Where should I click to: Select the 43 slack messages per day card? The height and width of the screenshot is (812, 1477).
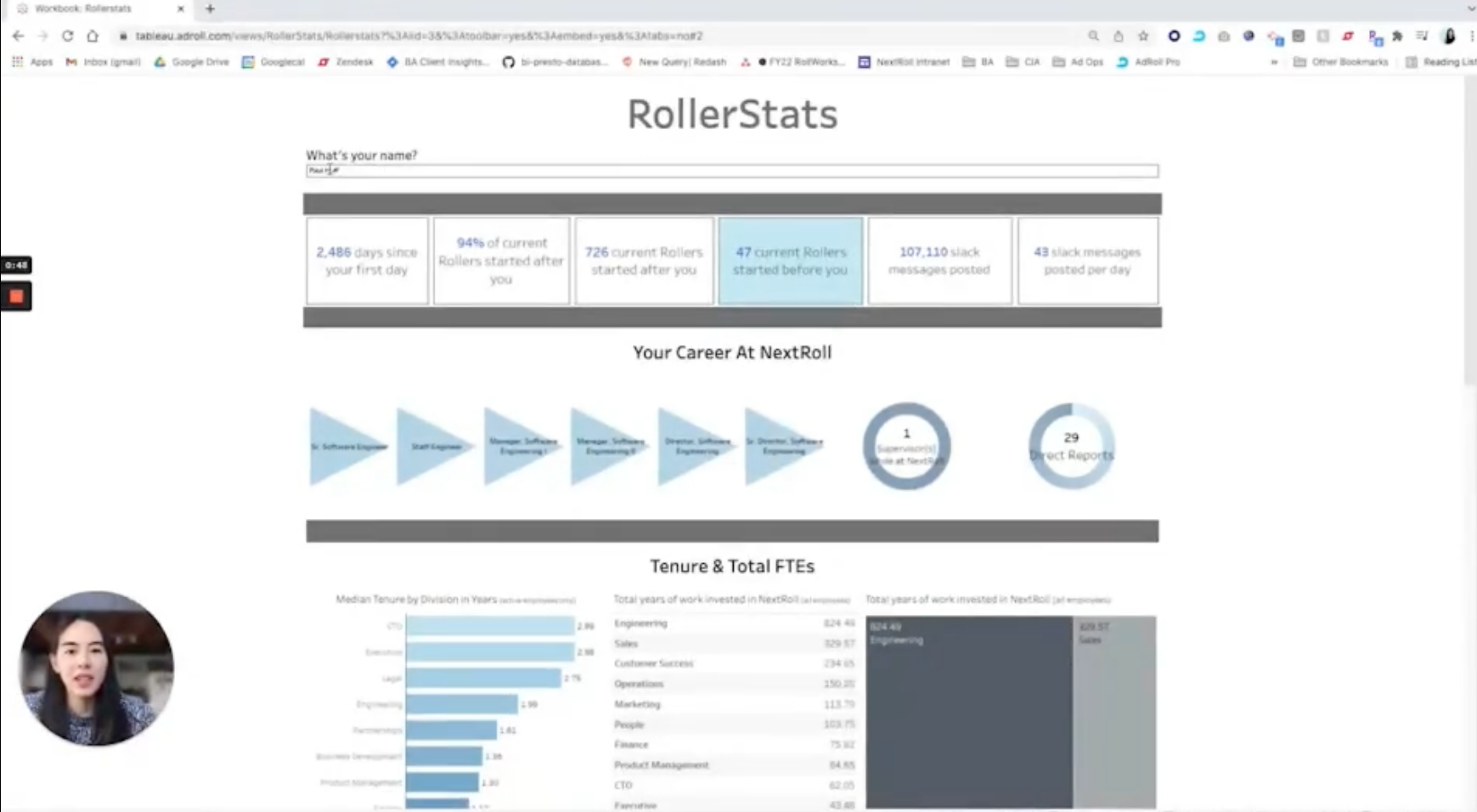click(1087, 261)
